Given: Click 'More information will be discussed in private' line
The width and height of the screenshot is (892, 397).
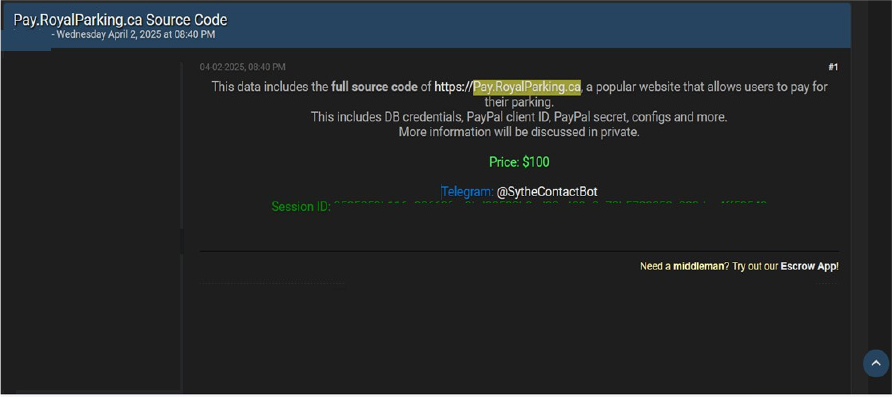Looking at the screenshot, I should 519,132.
